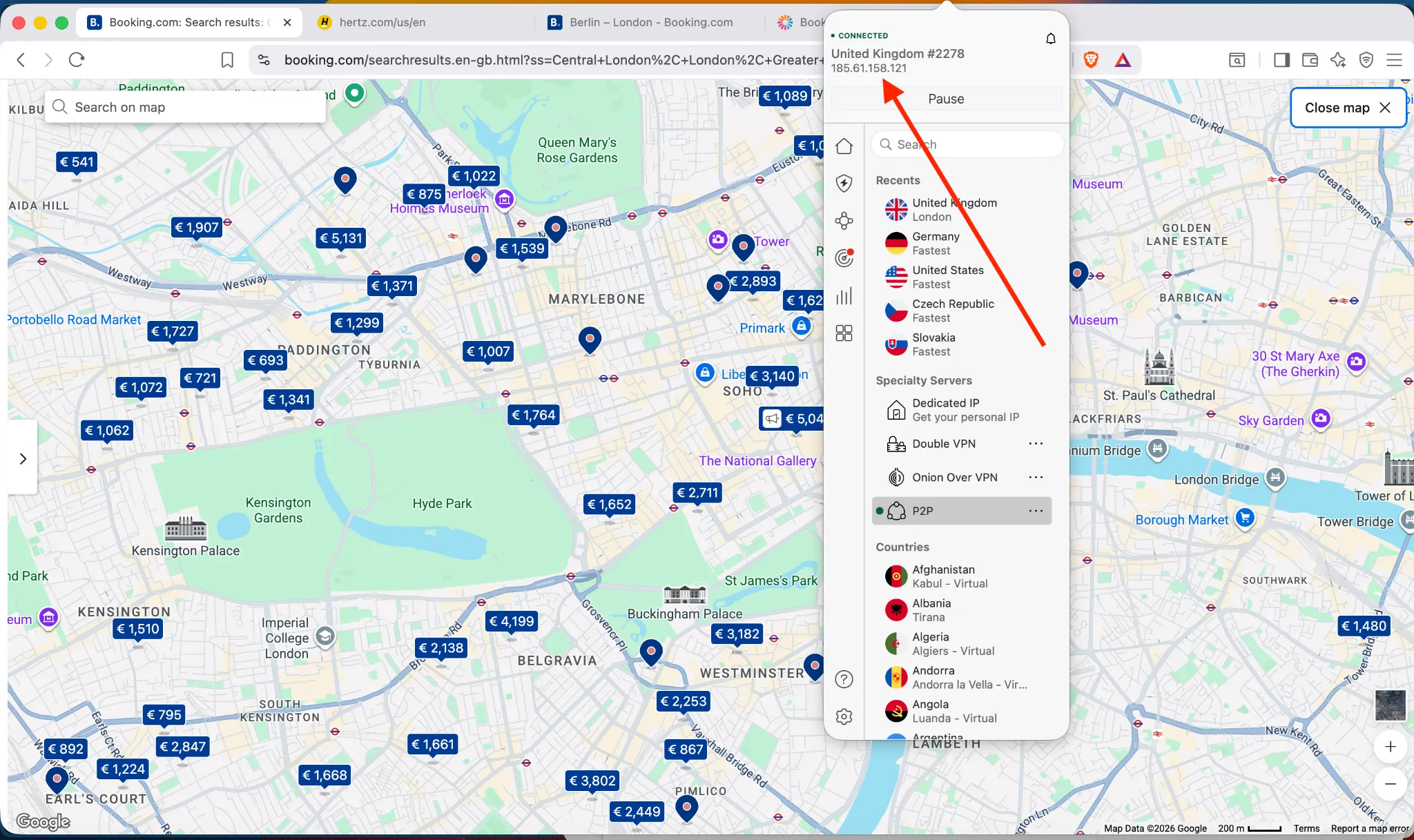Expand the left map side panel arrow
The height and width of the screenshot is (840, 1414).
[23, 458]
